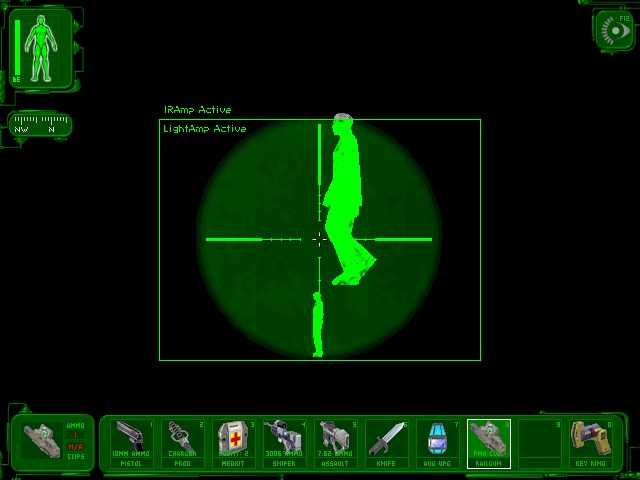Select the Prod in belt slot 2
The width and height of the screenshot is (640, 480).
[183, 442]
